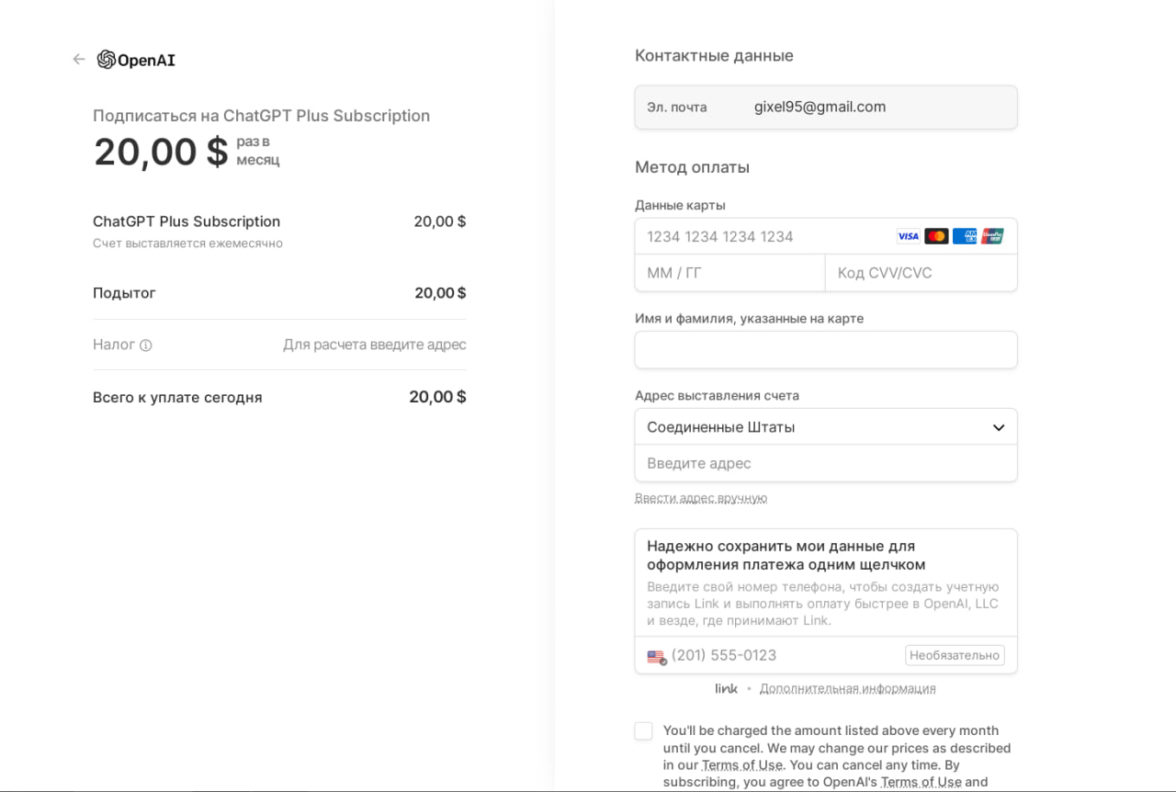Image resolution: width=1176 pixels, height=792 pixels.
Task: Click the Код CVV/CVC field
Action: [920, 273]
